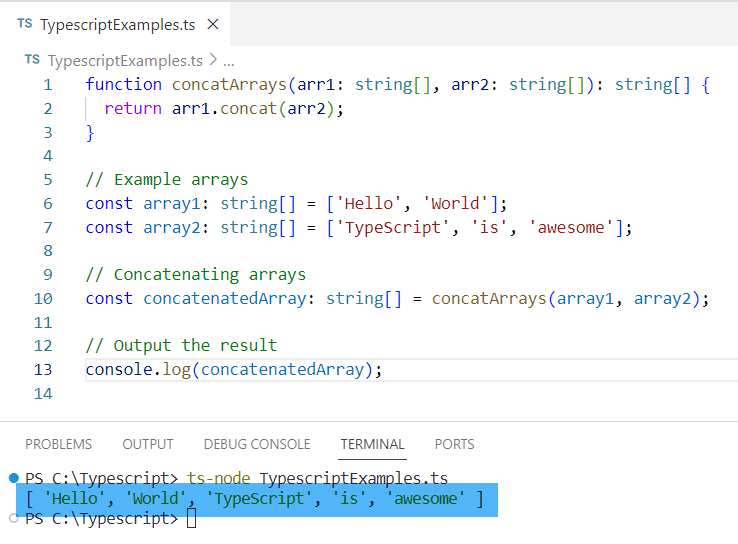Expand the breadcrumb ellipsis after the chevron

pos(229,62)
